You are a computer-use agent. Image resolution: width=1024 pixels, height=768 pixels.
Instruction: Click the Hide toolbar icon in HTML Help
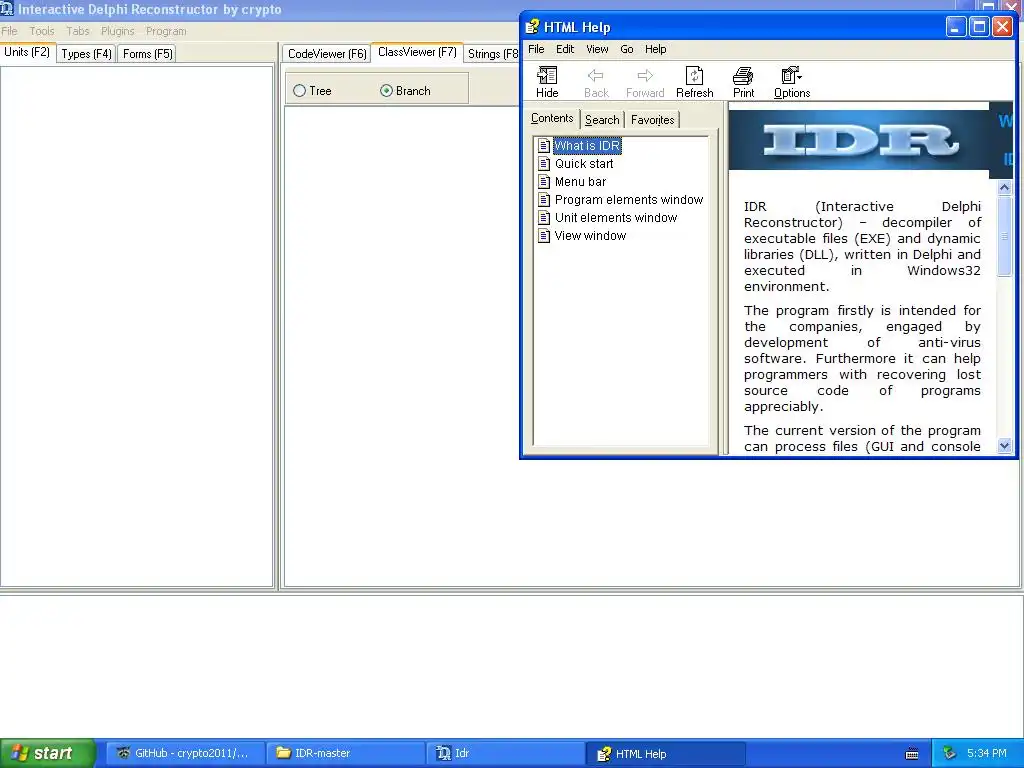click(547, 82)
